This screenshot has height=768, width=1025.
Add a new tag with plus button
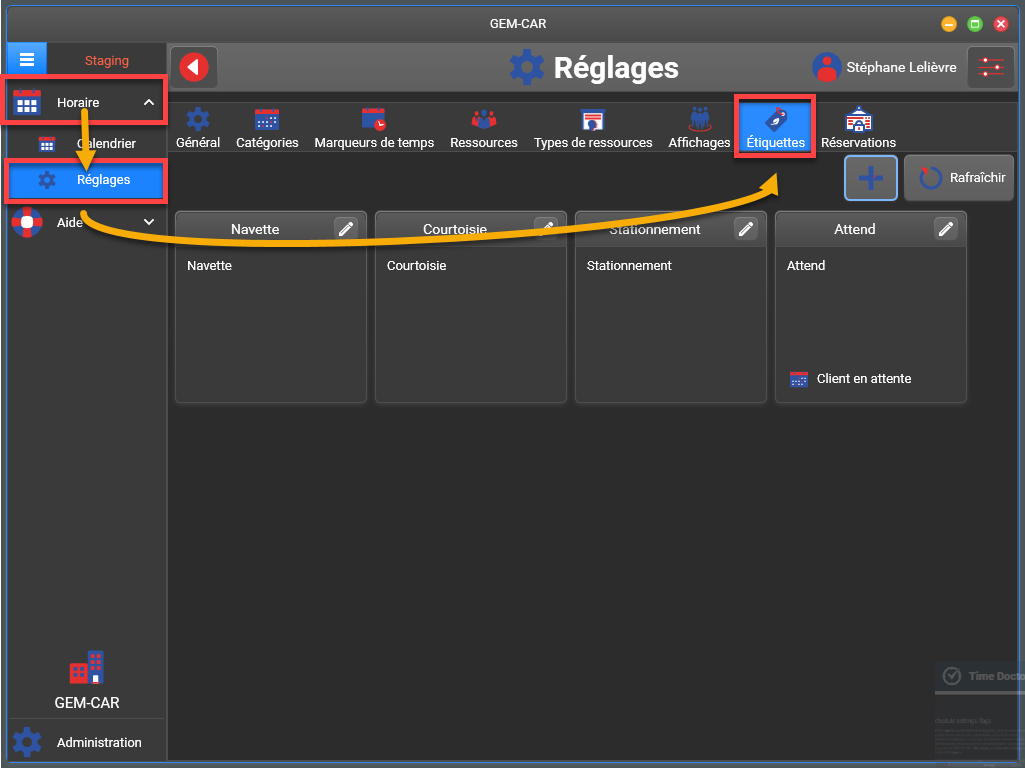pos(871,178)
